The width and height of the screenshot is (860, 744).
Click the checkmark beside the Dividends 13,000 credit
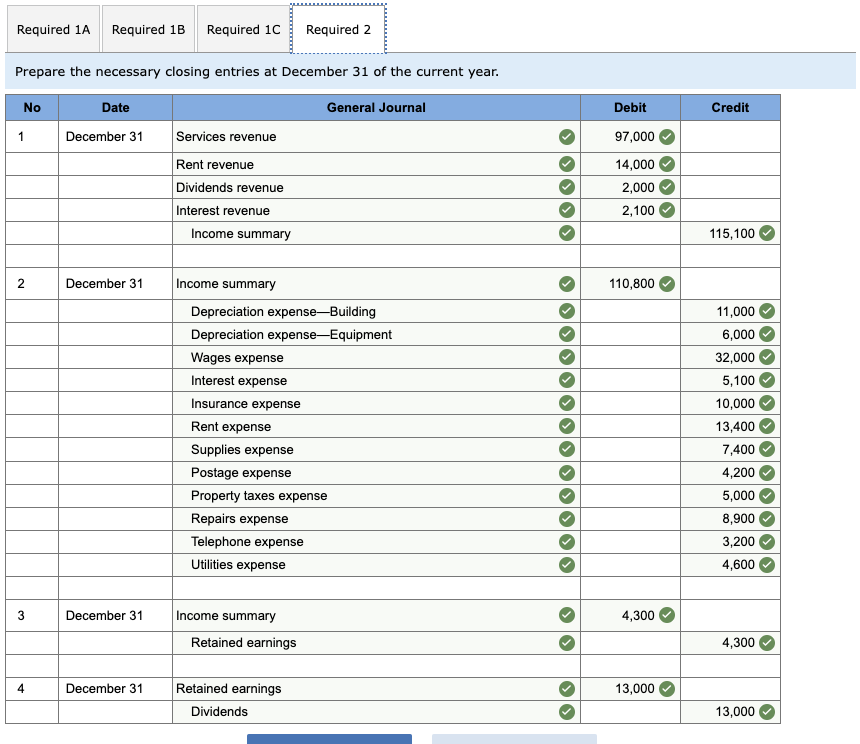coord(767,712)
